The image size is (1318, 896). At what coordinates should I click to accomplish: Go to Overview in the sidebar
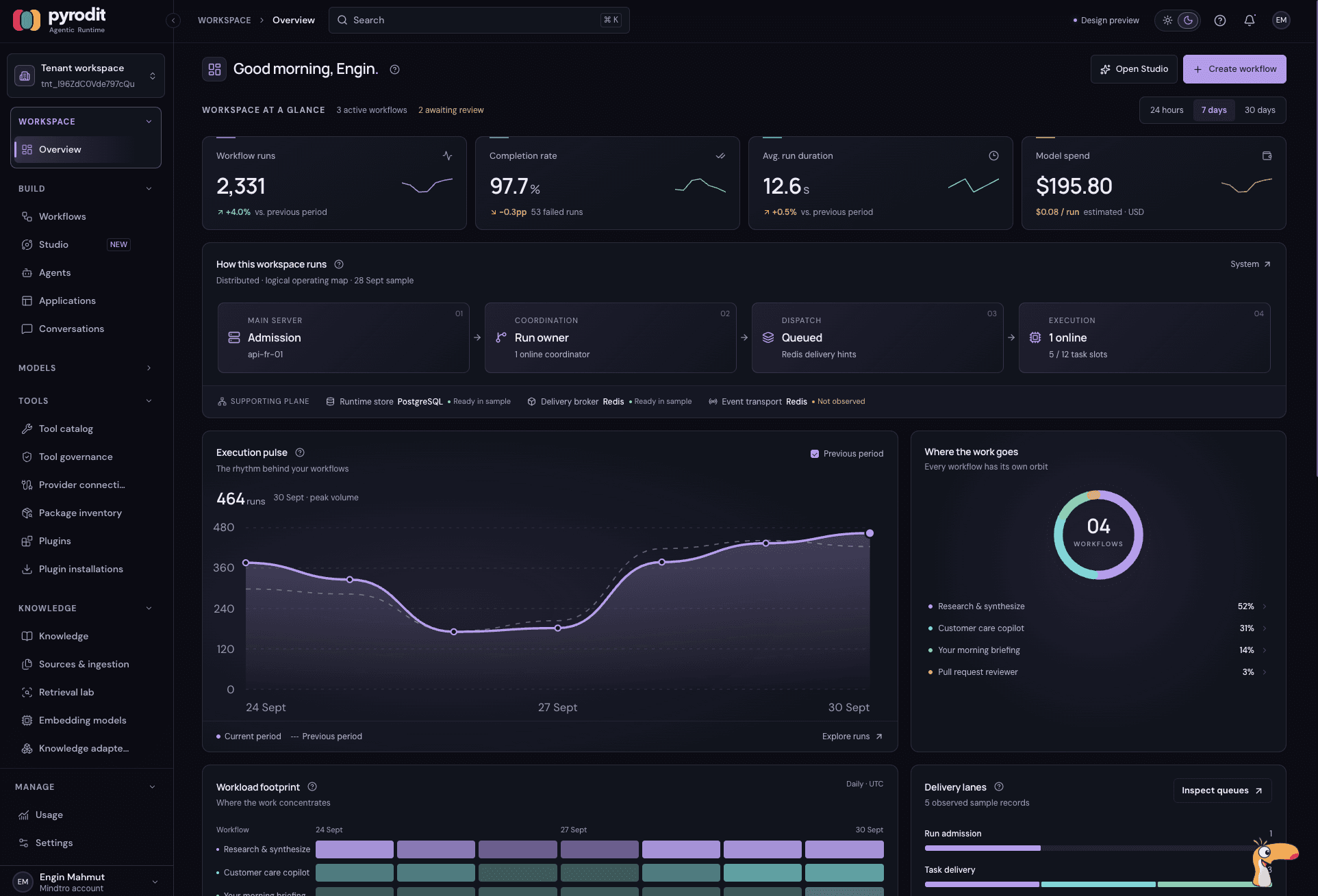click(x=86, y=149)
